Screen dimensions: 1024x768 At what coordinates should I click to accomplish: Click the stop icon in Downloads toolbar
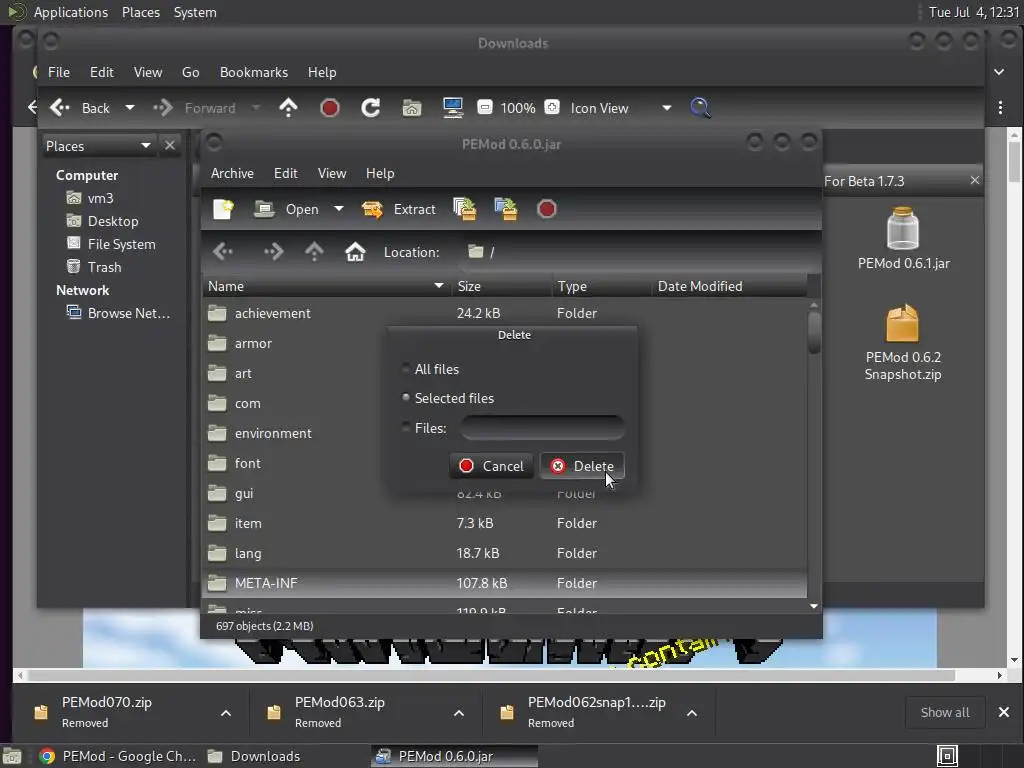pyautogui.click(x=330, y=108)
